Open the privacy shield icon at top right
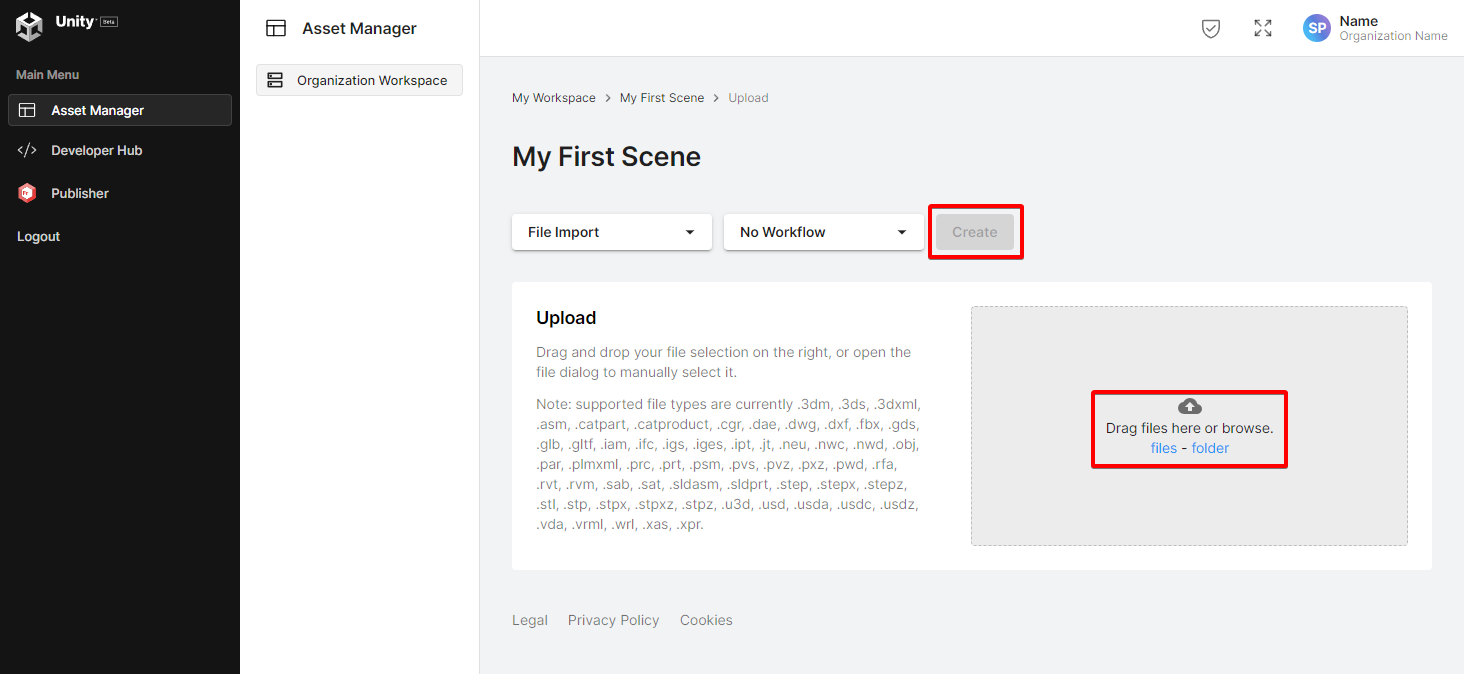 (1211, 28)
